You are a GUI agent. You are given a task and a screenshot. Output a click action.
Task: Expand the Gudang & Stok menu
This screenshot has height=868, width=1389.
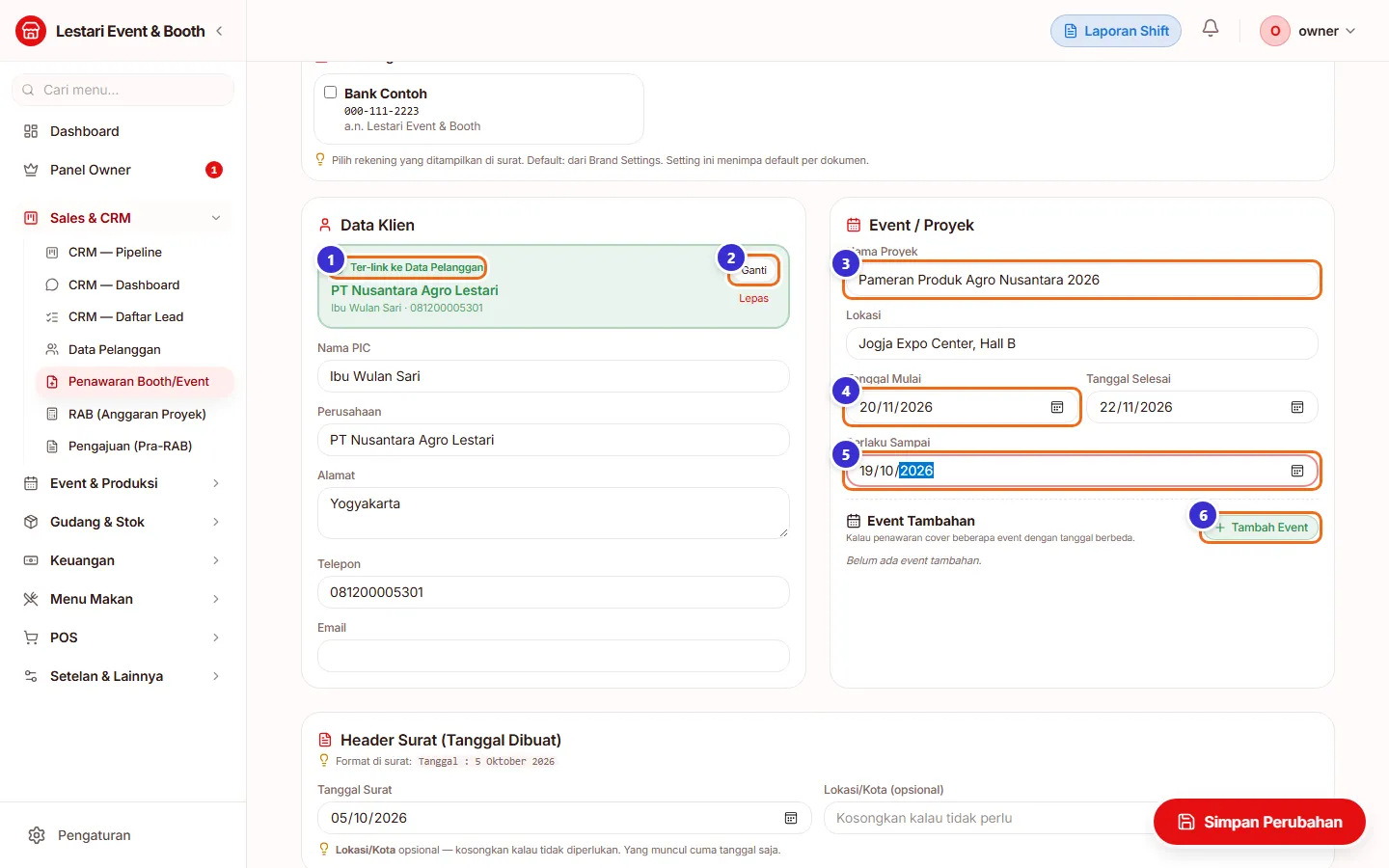[x=216, y=522]
